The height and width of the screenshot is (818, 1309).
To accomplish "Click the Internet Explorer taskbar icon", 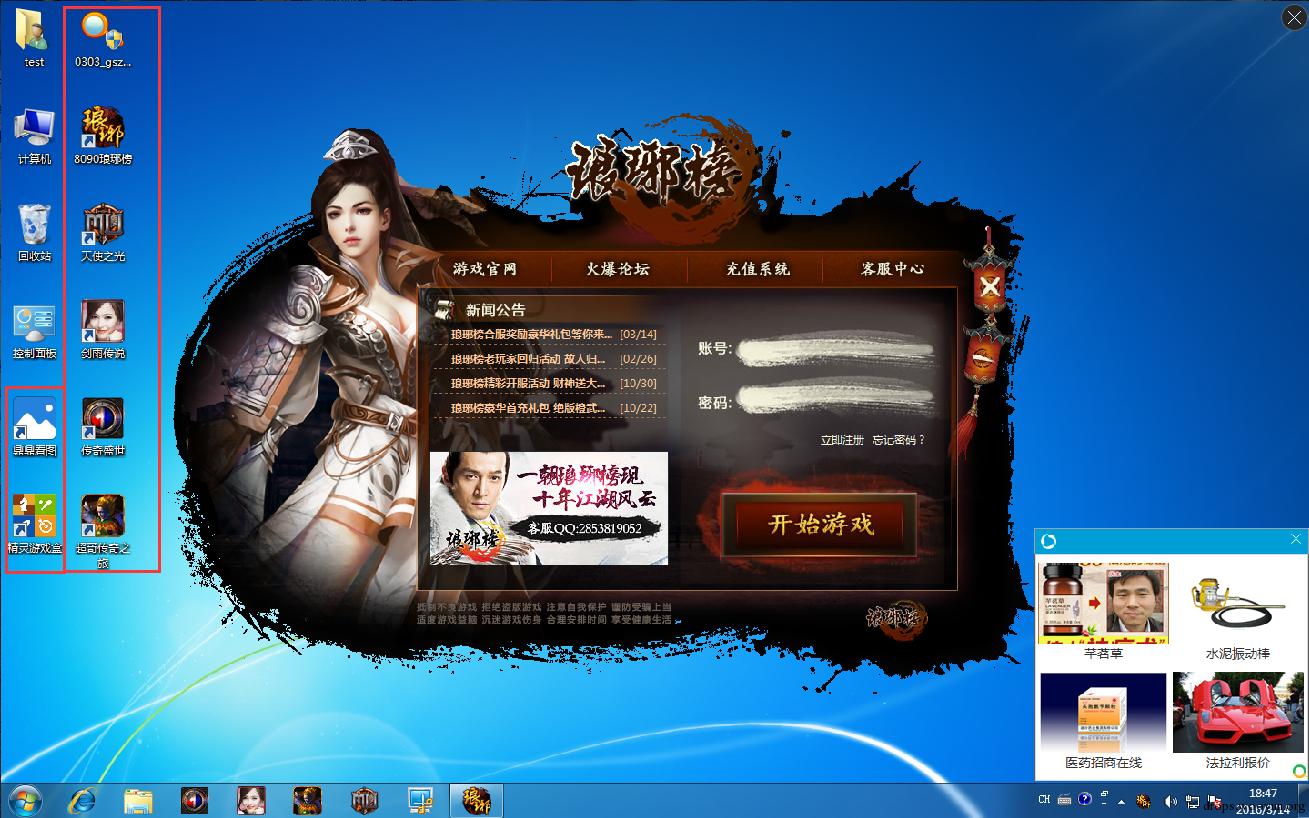I will coord(82,800).
